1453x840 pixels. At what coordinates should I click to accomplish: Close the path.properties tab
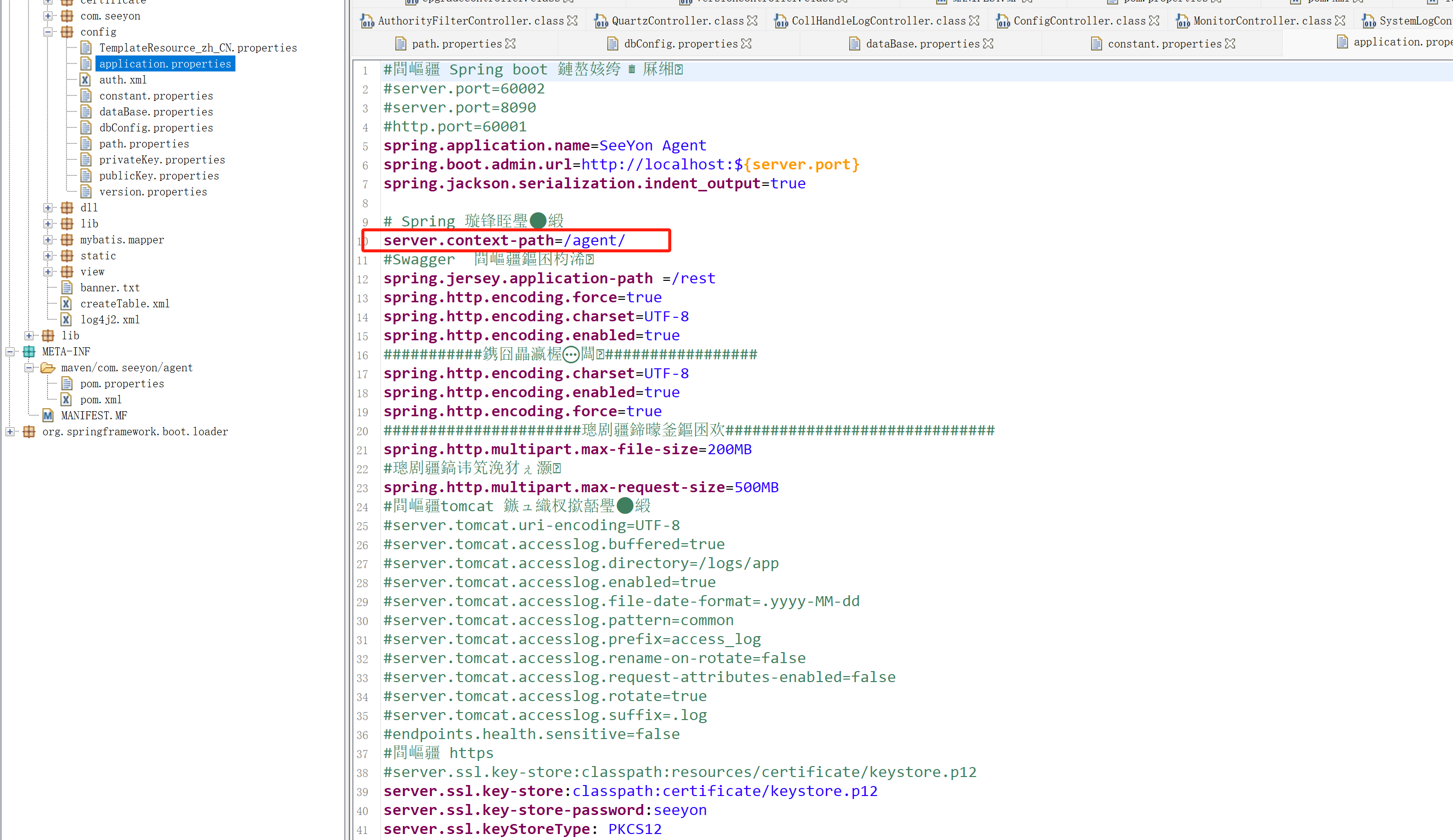(510, 44)
